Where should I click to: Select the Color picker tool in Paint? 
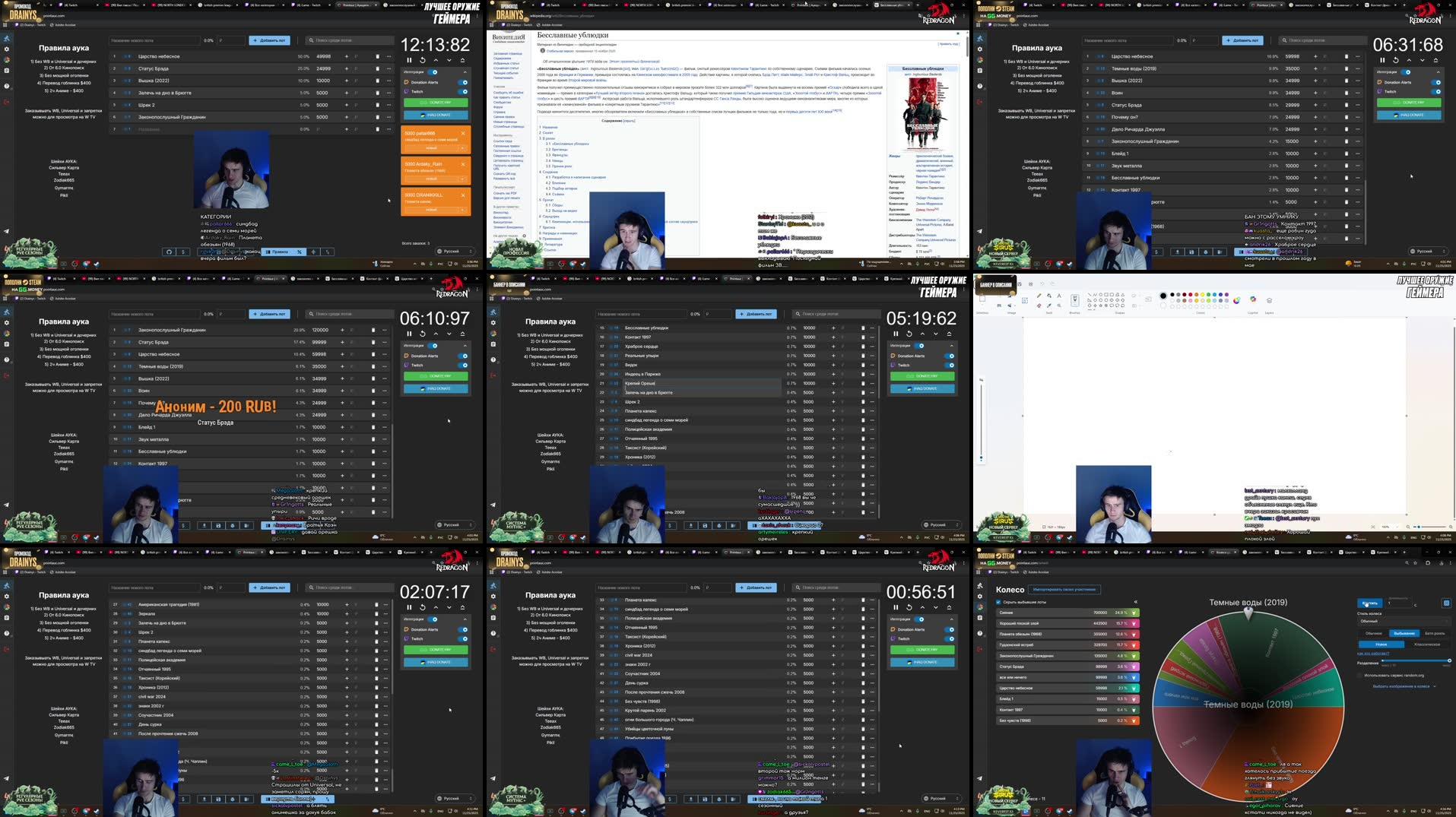coord(1049,304)
